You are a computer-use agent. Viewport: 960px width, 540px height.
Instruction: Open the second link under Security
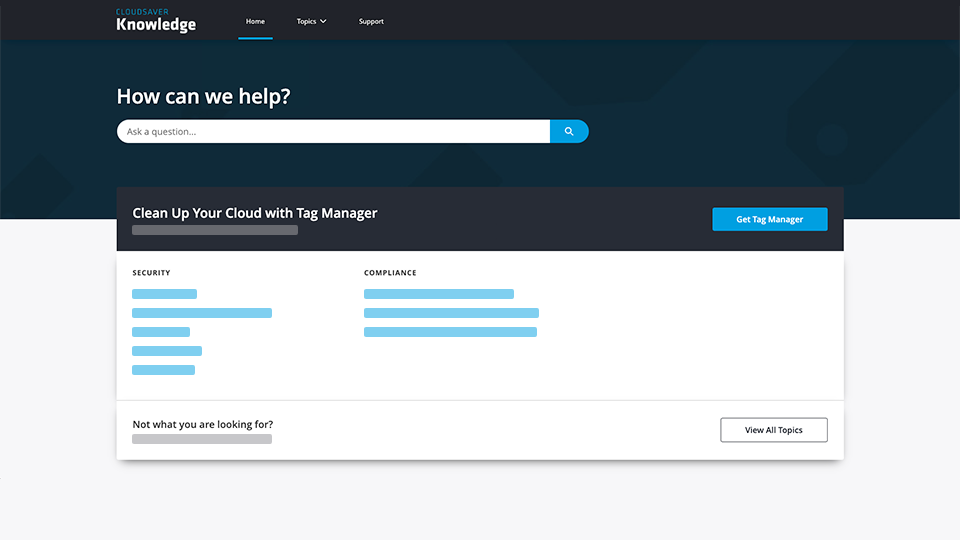point(202,313)
